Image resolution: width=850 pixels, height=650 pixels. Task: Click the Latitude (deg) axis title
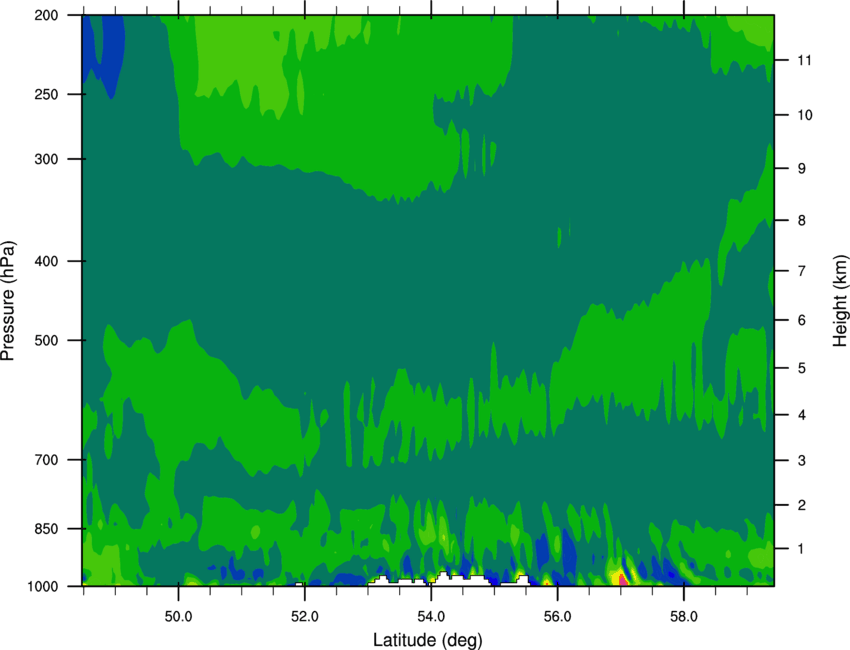428,640
